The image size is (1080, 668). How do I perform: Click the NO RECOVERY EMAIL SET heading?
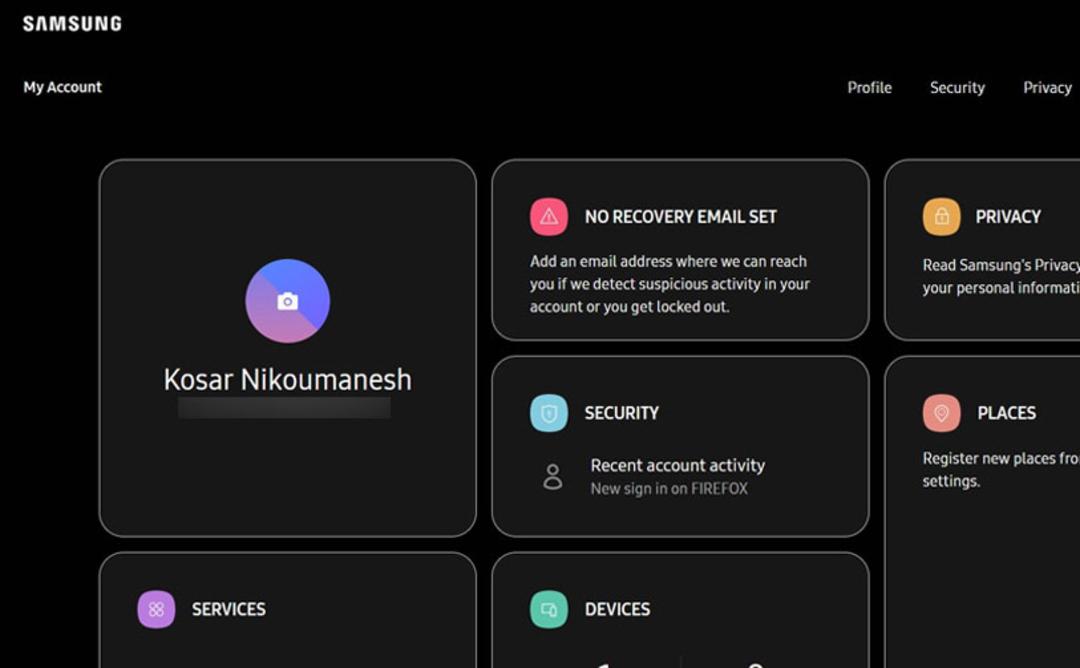[681, 217]
